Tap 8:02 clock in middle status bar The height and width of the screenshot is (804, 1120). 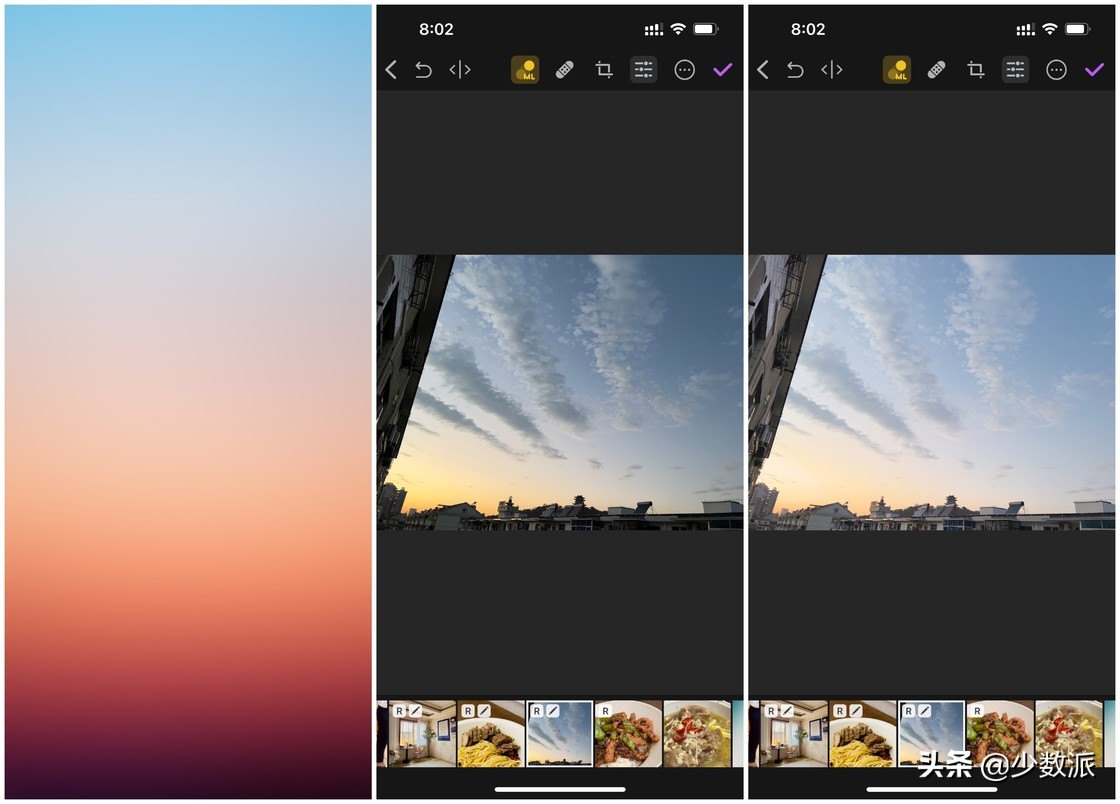coord(436,29)
